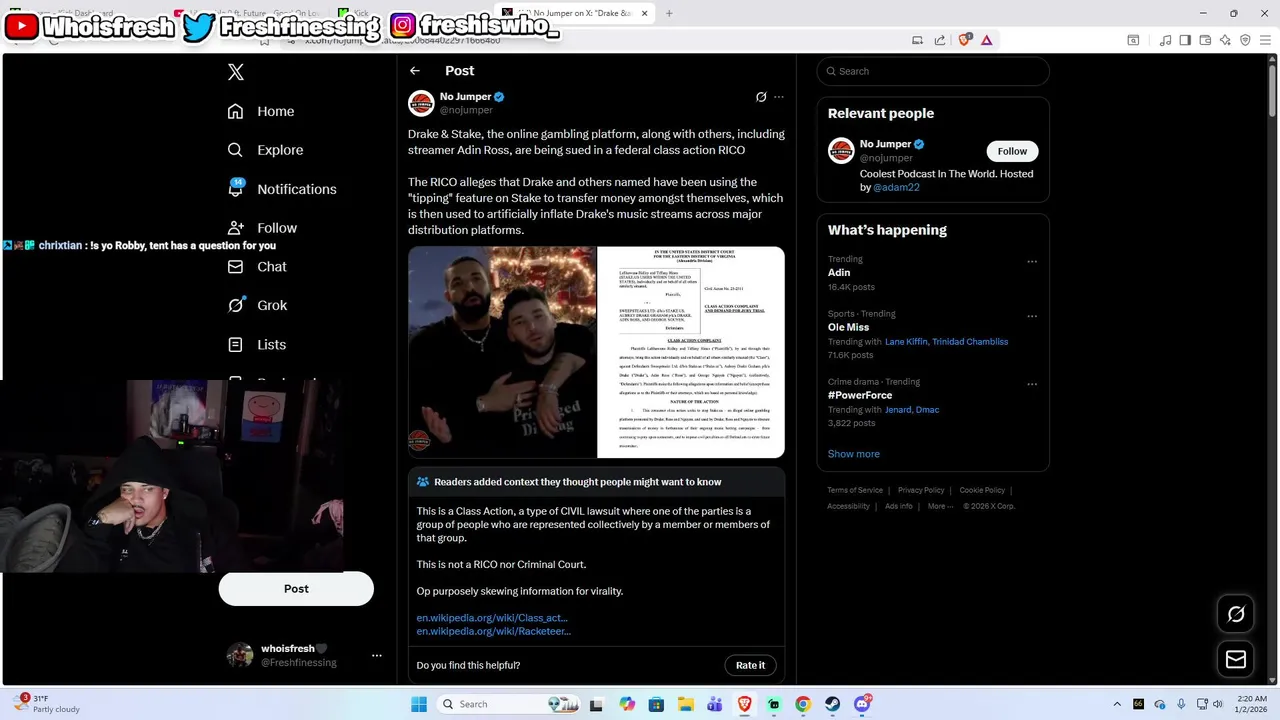
Task: Click the Brave Shields lion icon
Action: pos(965,40)
